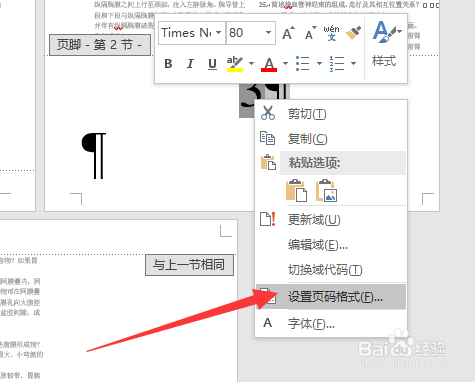Screen dimensions: 475x382
Task: Expand the font size dropdown arrow
Action: [x=268, y=33]
